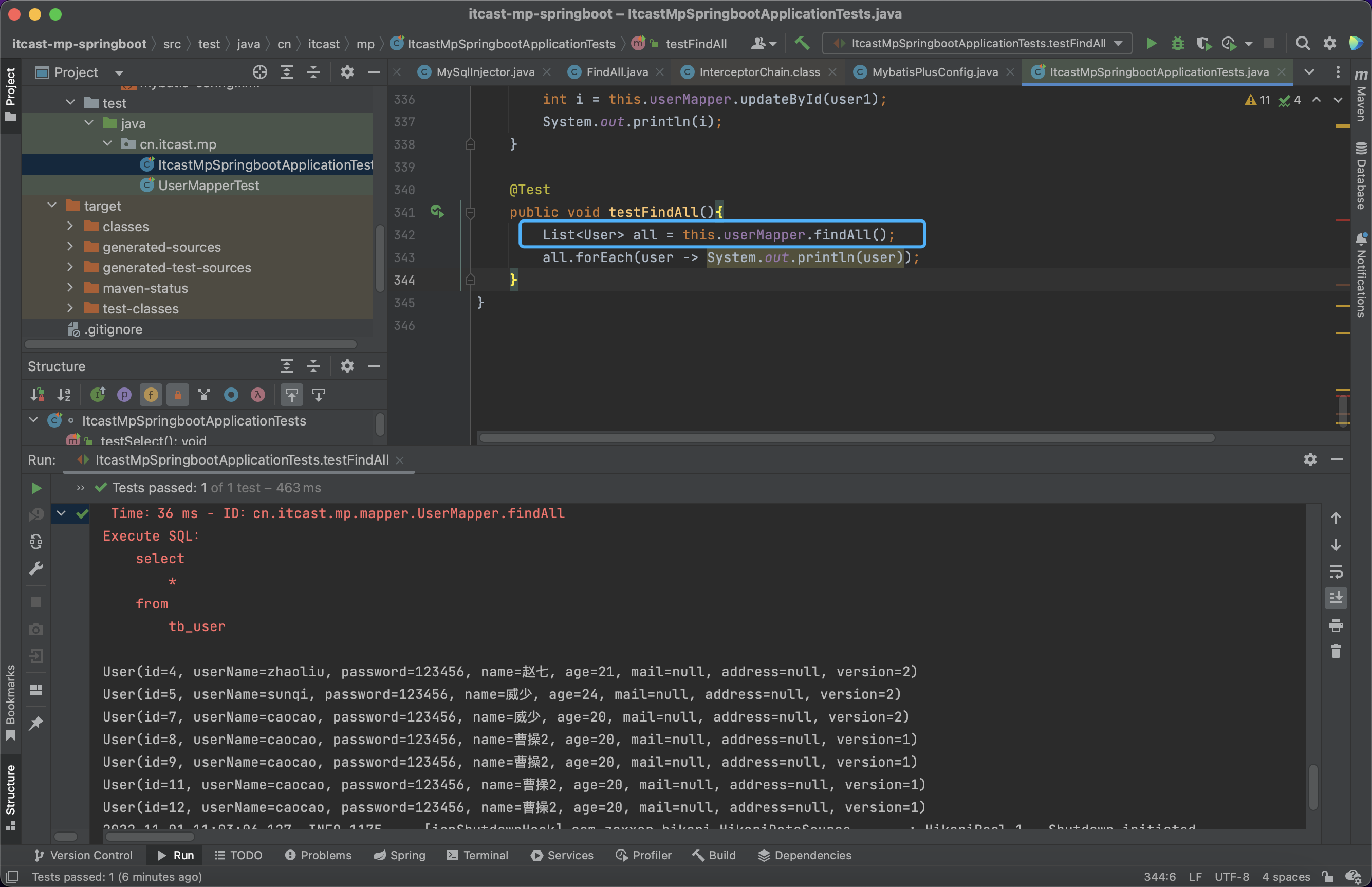Toggle show fields filter in Structure
Viewport: 1372px width, 887px height.
point(151,395)
